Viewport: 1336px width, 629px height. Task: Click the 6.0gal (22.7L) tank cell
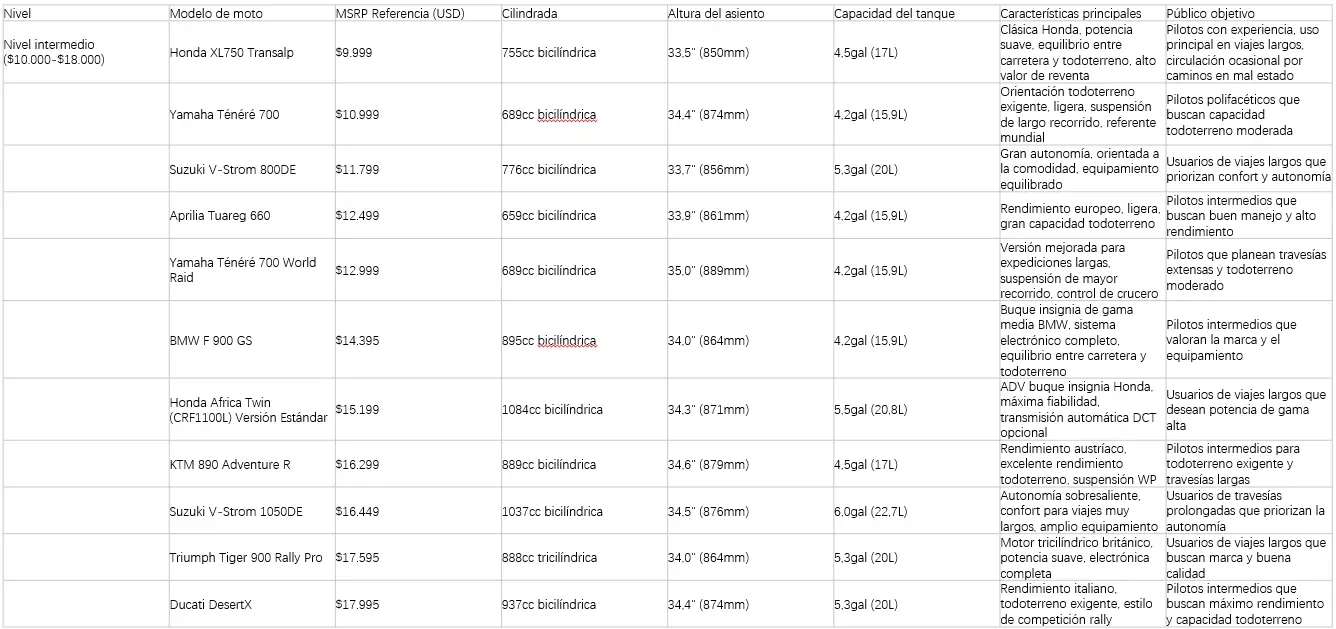[915, 511]
